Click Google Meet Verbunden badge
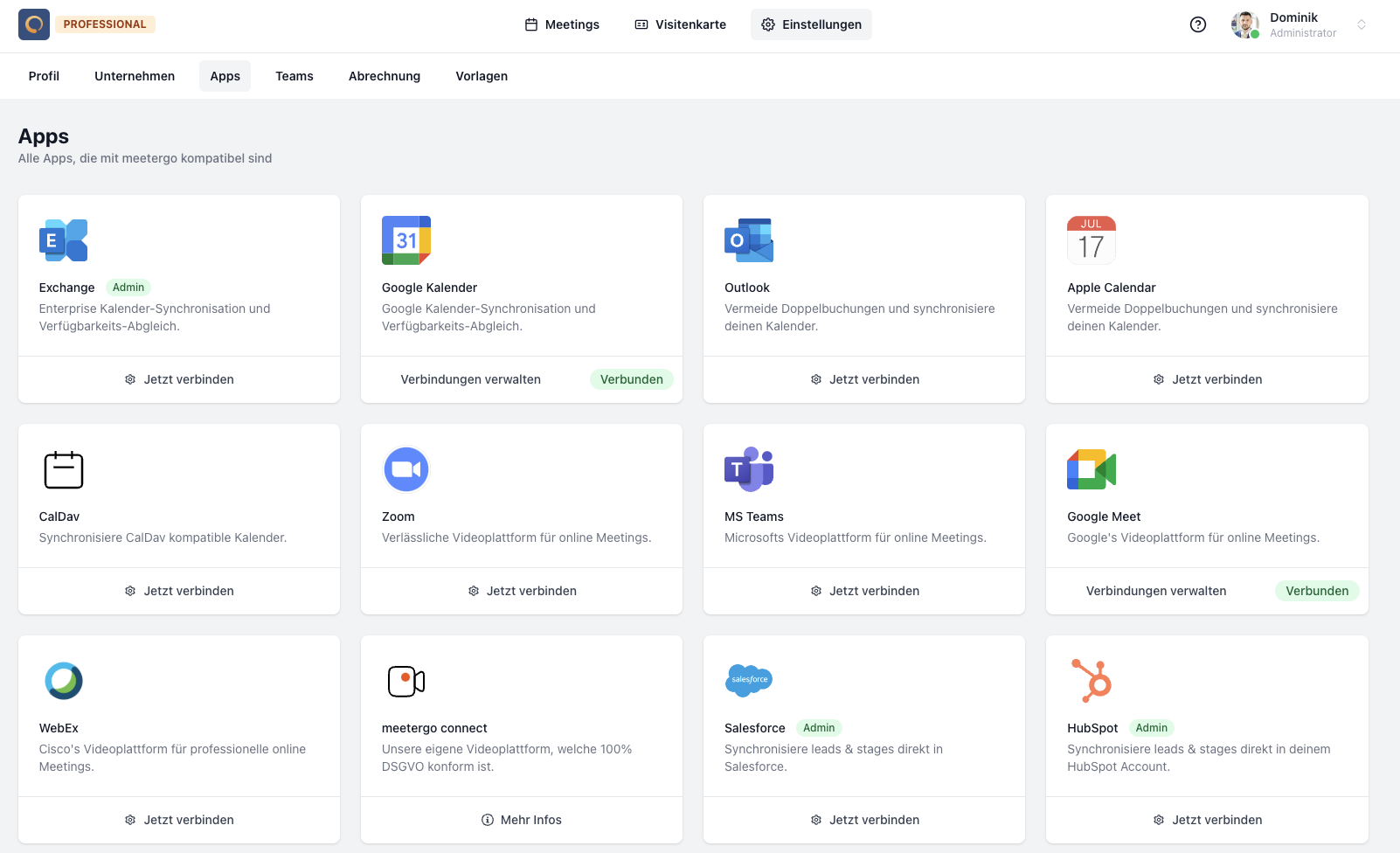Image resolution: width=1400 pixels, height=853 pixels. 1317,591
